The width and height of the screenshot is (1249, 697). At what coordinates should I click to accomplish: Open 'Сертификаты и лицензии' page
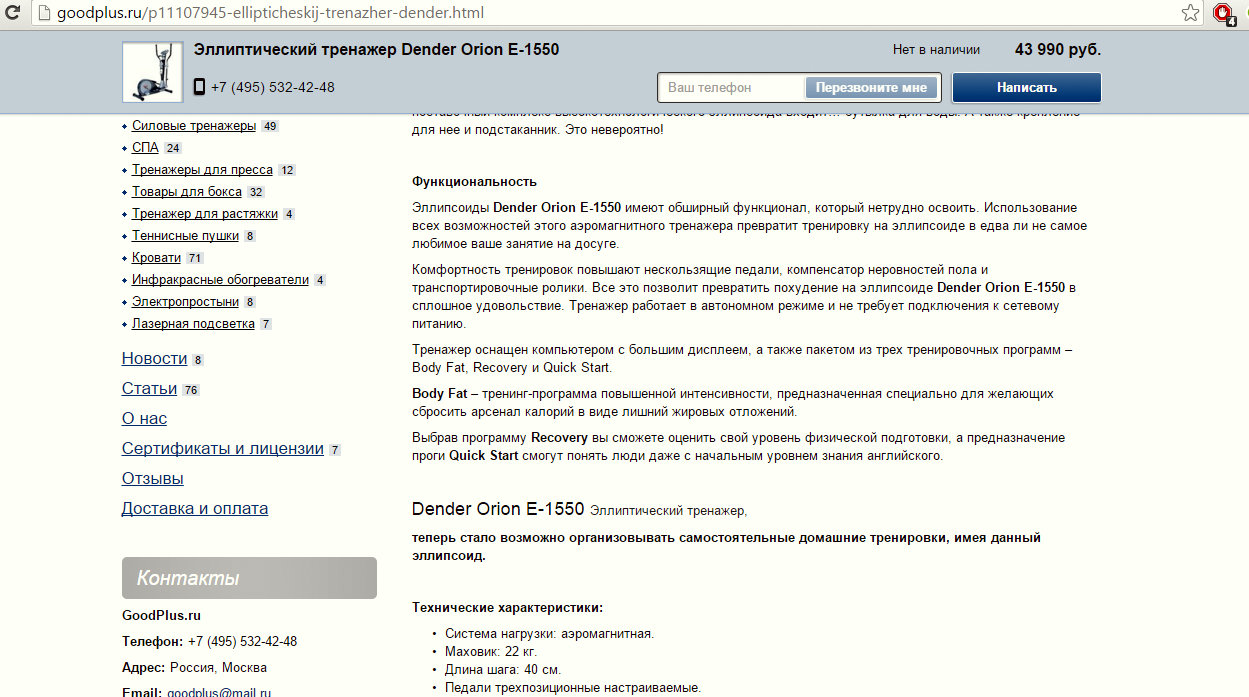tap(222, 449)
